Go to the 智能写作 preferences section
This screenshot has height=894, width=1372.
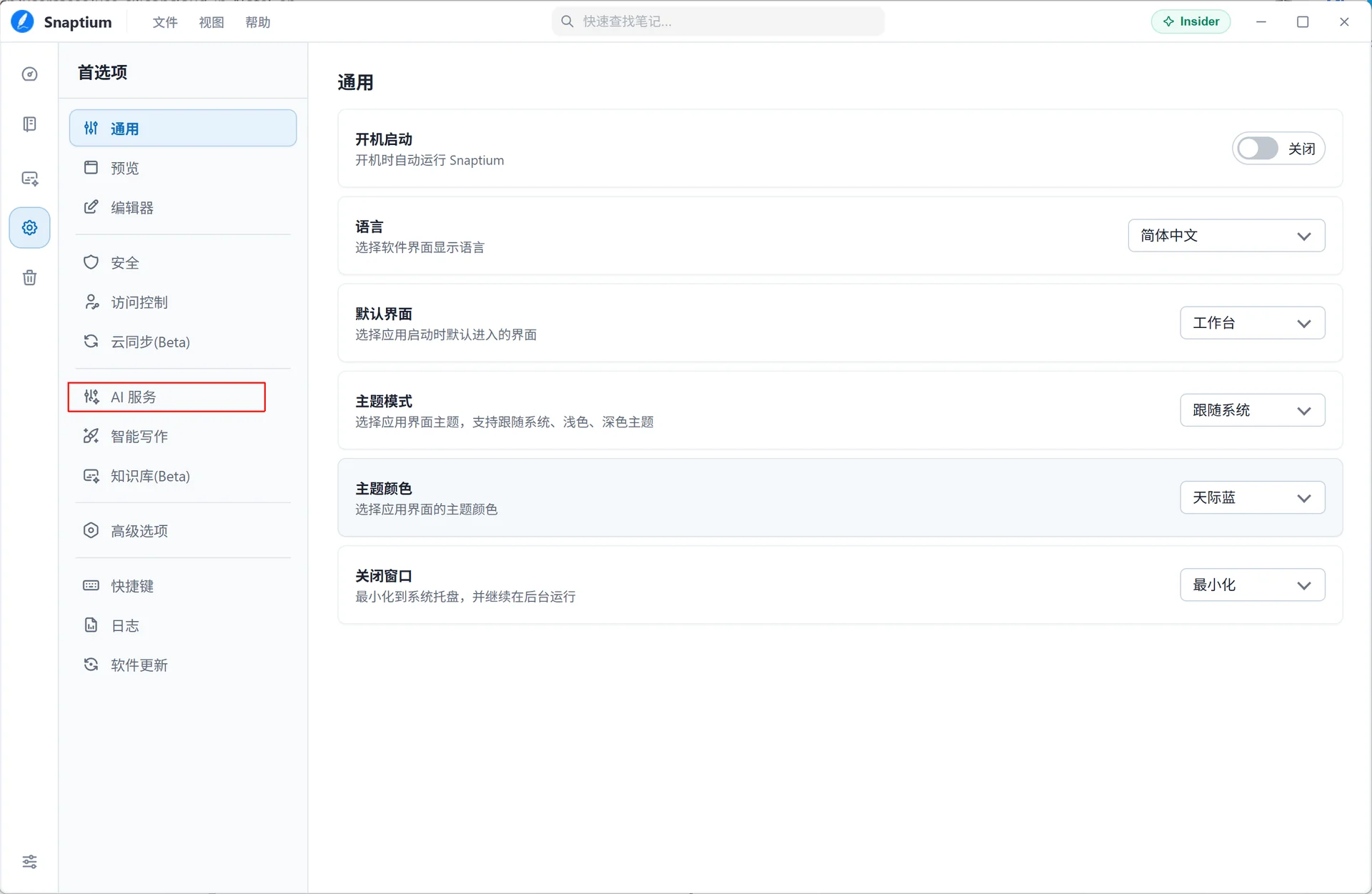(183, 436)
